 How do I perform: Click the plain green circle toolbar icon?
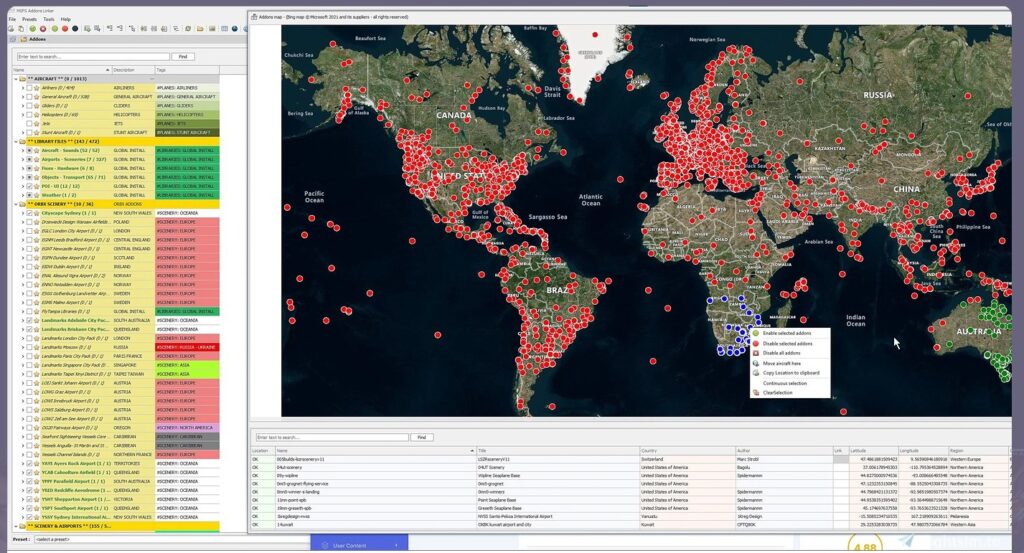(55, 29)
